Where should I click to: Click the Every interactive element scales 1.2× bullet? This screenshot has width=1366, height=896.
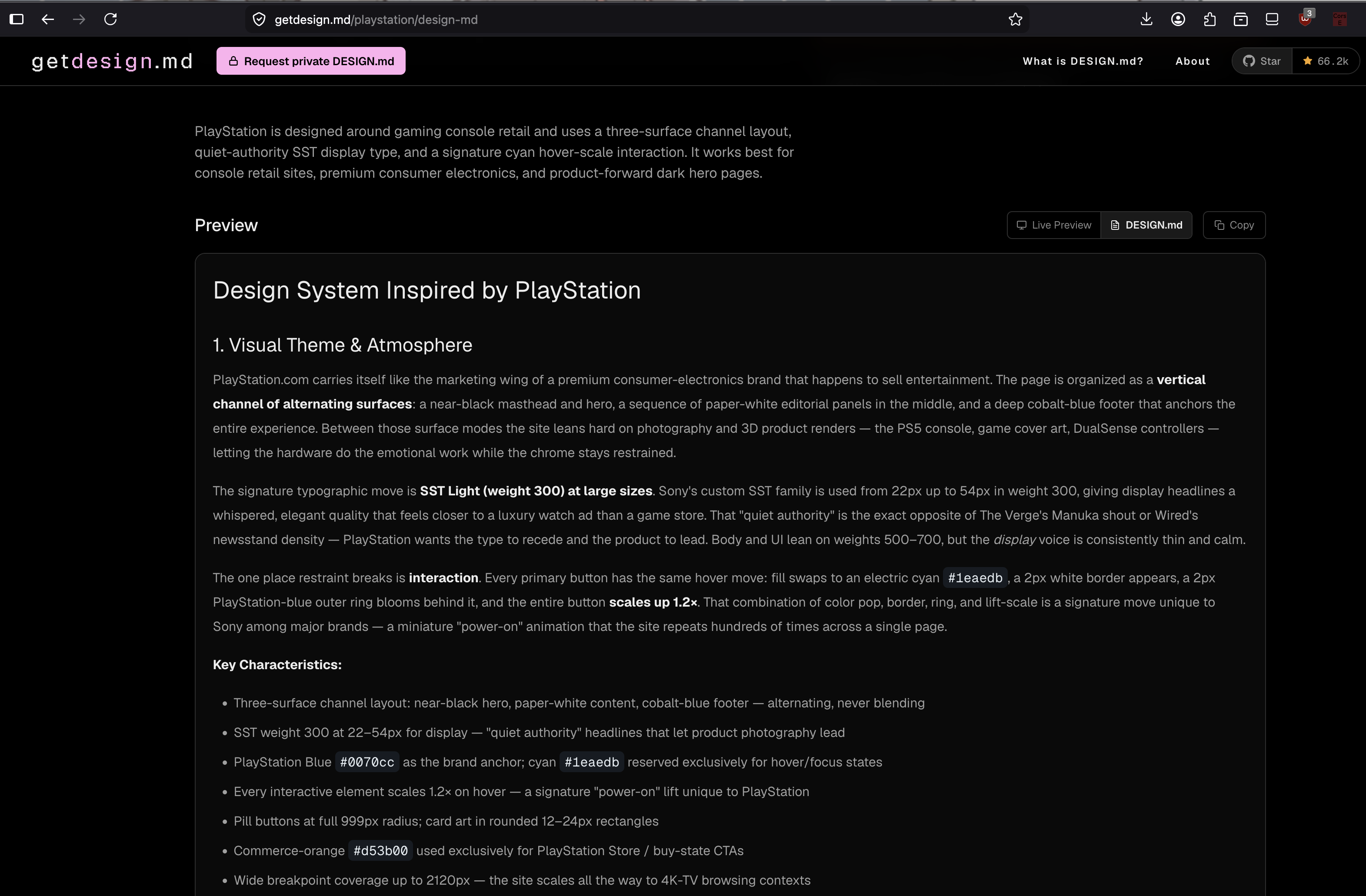tap(521, 792)
